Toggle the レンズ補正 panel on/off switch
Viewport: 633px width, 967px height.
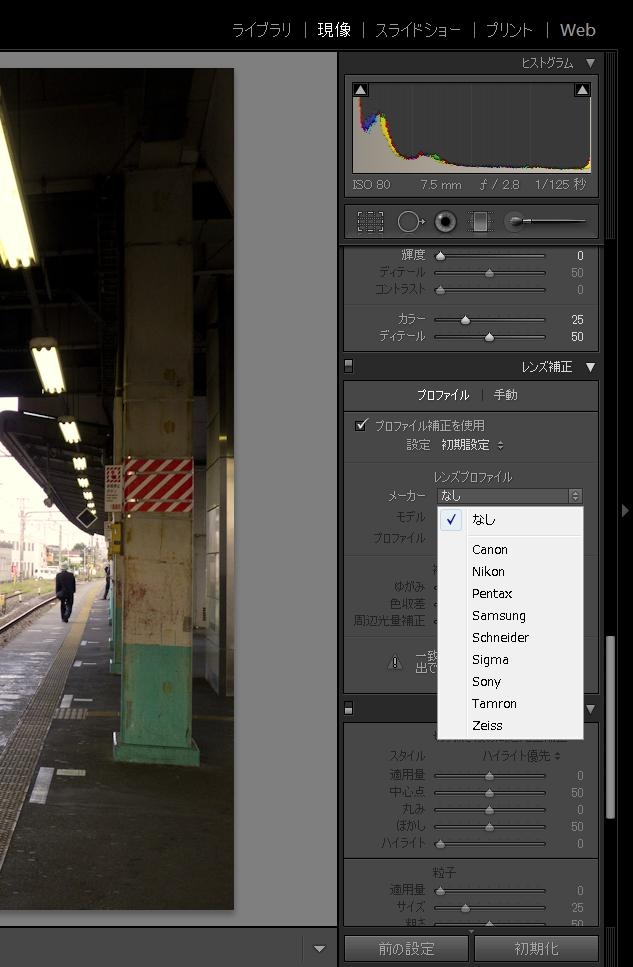[349, 366]
